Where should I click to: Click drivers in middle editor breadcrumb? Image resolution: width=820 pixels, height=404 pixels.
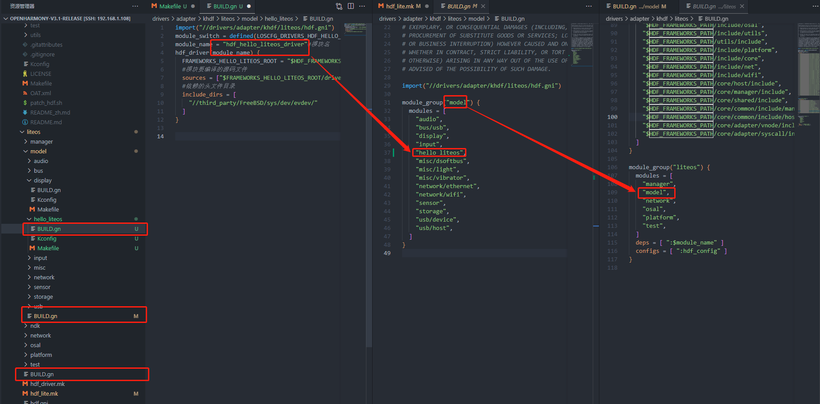[388, 18]
